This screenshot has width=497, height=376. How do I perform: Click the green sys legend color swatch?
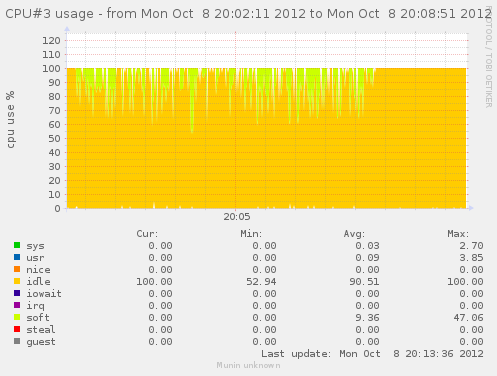(17, 245)
